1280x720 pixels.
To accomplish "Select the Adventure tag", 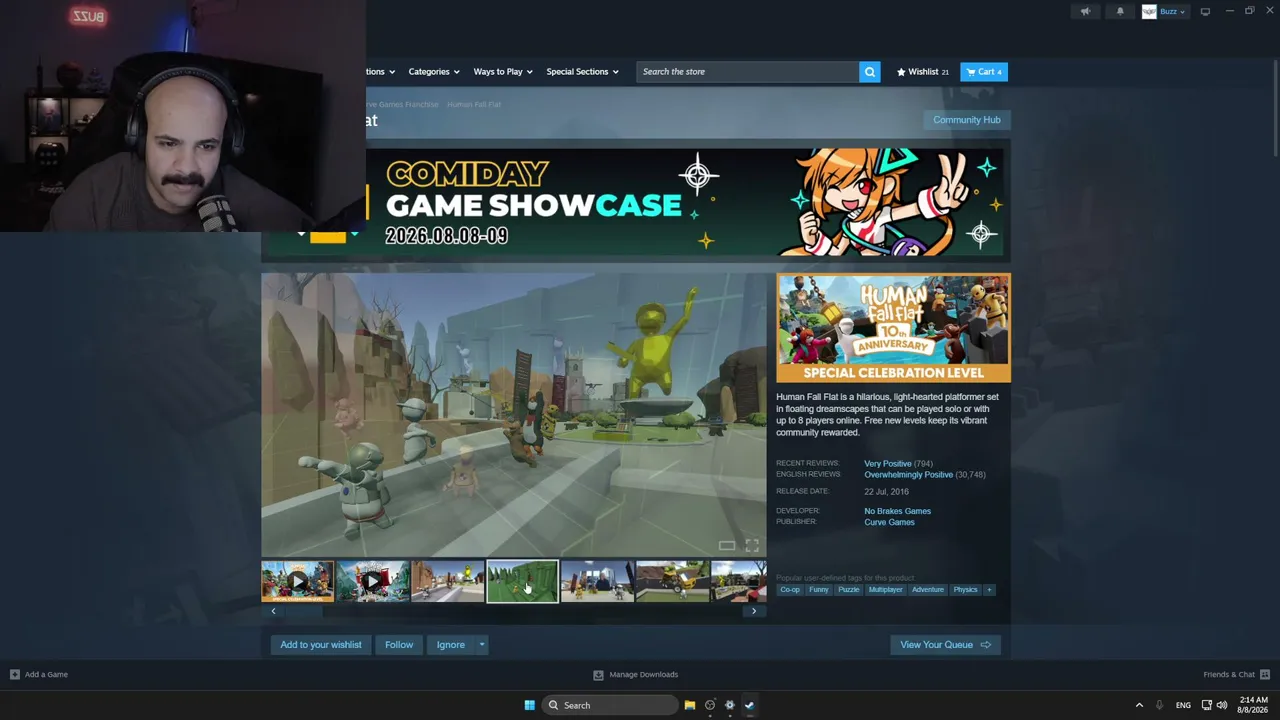I will point(928,590).
